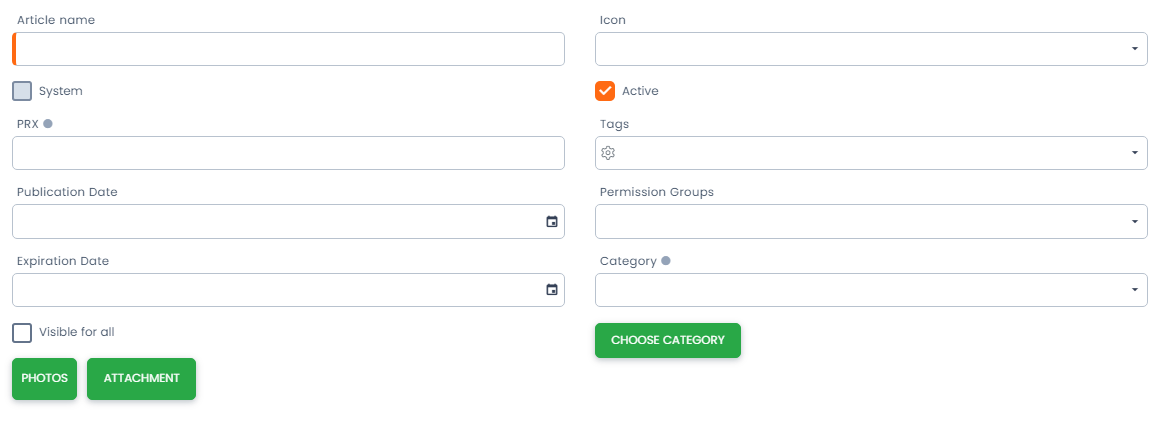The image size is (1157, 424).
Task: Tick the Visible for all checkbox
Action: pyautogui.click(x=22, y=332)
